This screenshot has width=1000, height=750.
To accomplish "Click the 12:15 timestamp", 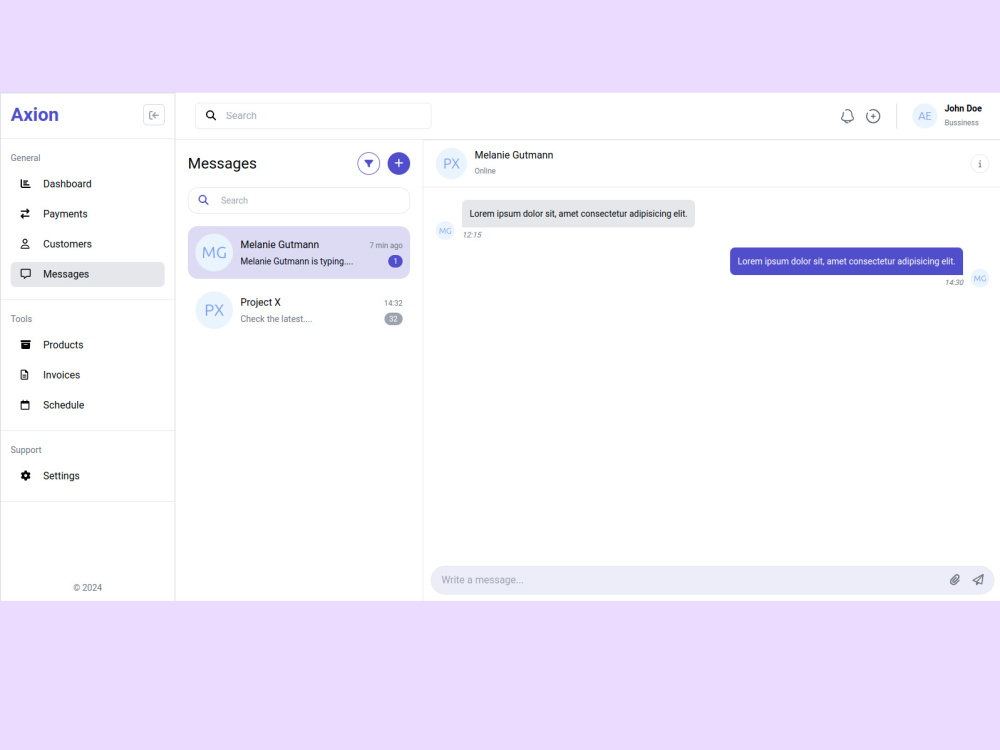I will (x=472, y=235).
